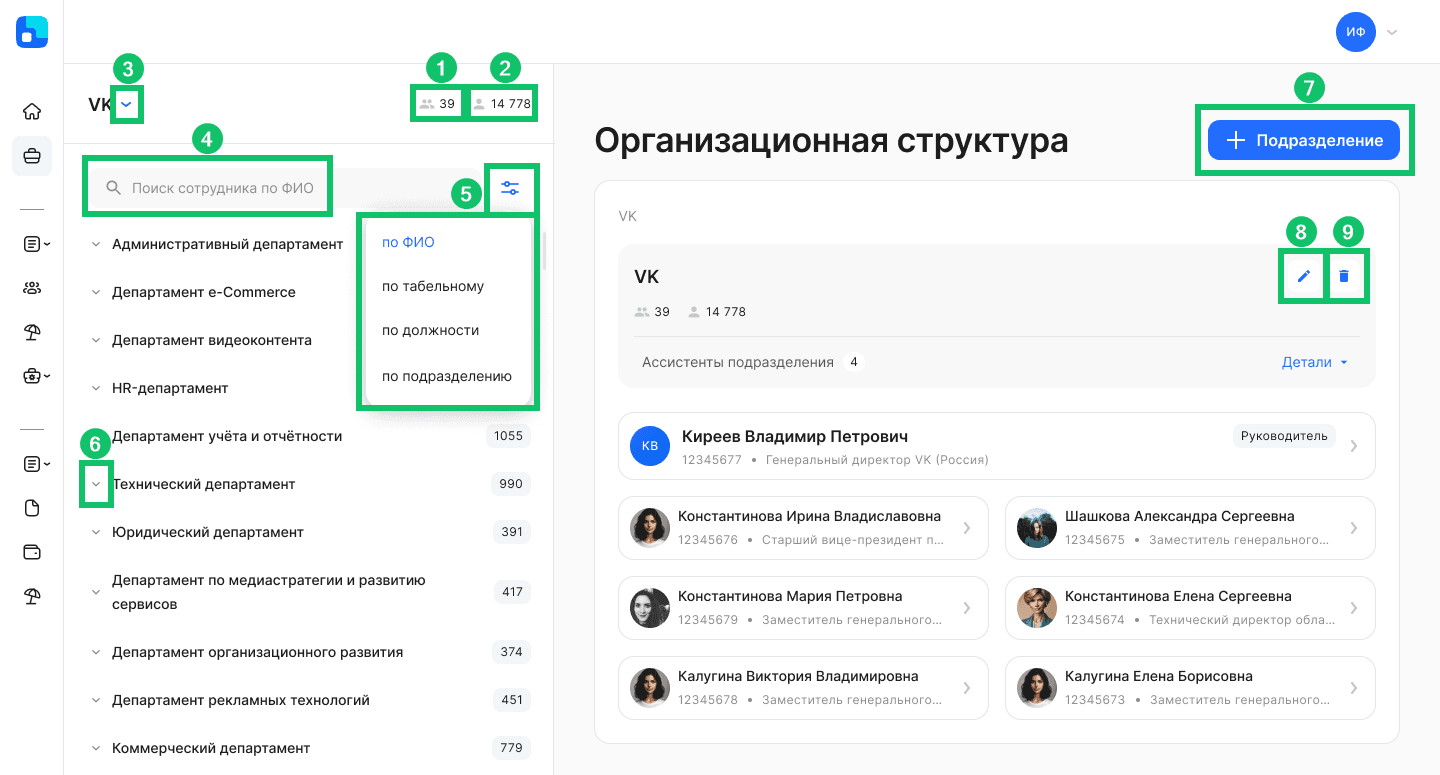The width and height of the screenshot is (1440, 775).
Task: Select Департамент по медиастратегии и развитию сервисов
Action: click(x=269, y=592)
